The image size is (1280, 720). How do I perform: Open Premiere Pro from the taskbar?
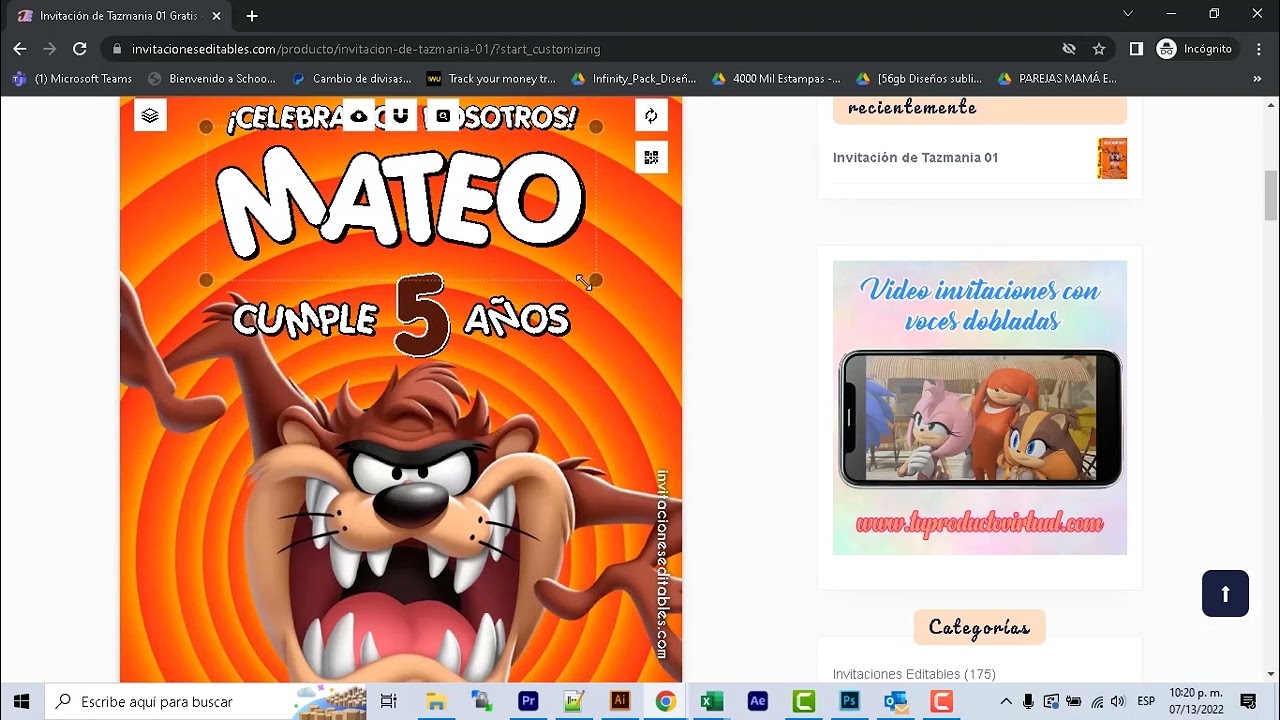click(528, 701)
